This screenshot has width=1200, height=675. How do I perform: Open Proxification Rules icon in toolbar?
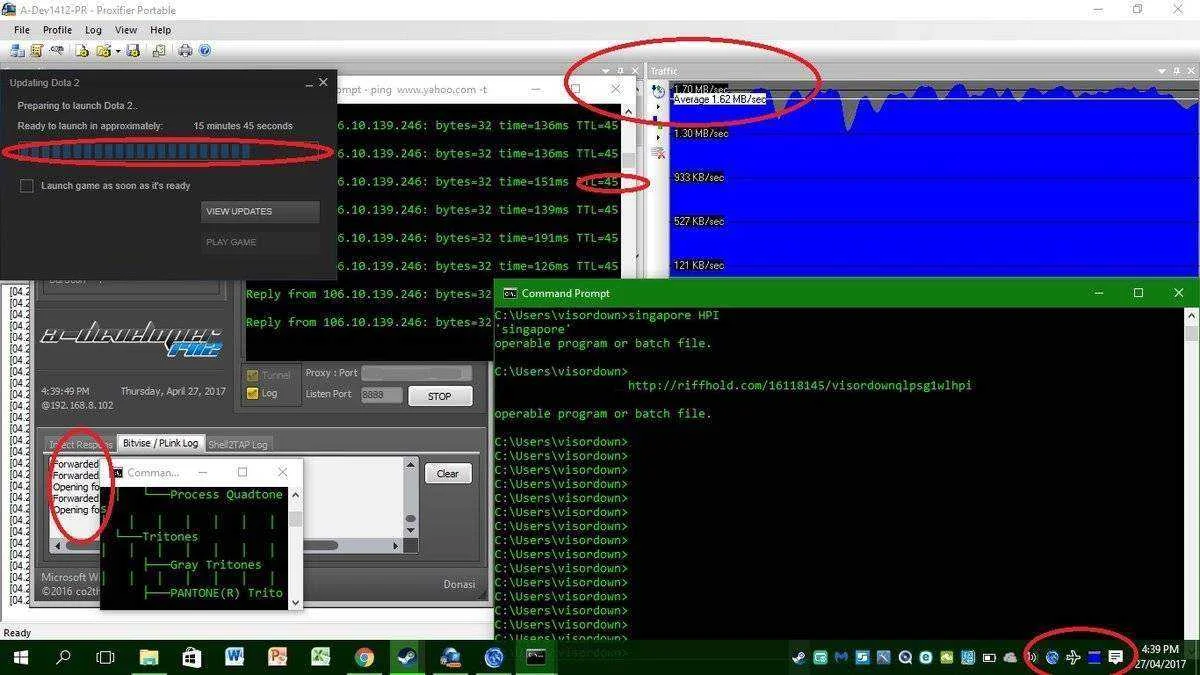pos(36,50)
